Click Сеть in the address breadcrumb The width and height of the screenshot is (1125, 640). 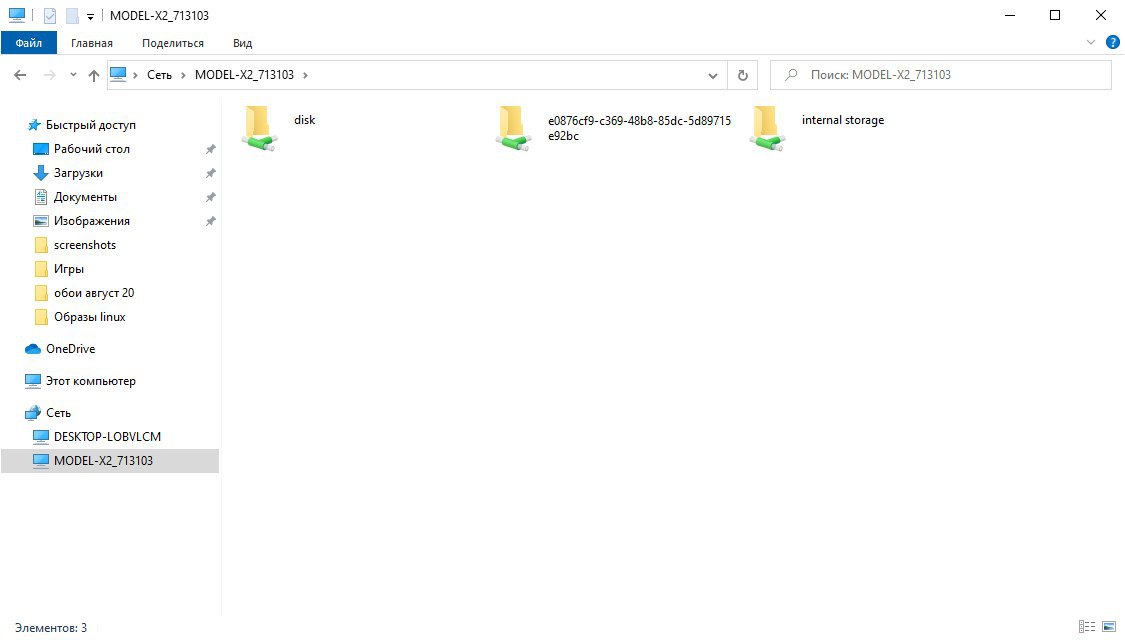coord(159,75)
